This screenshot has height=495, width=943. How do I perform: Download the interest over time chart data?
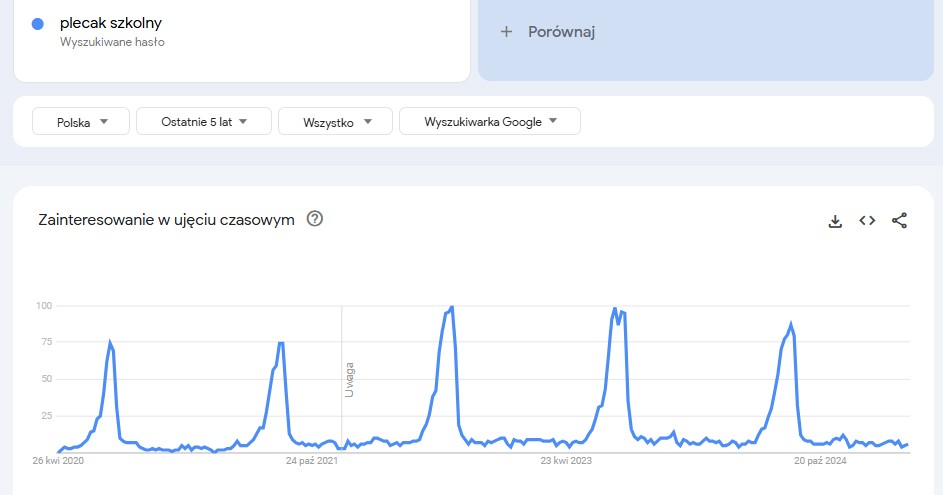835,221
